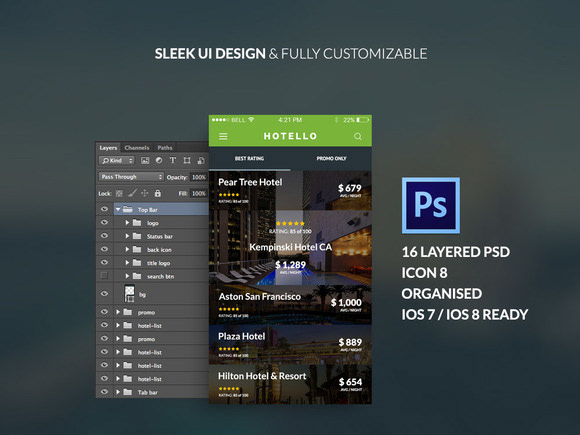Lock position move-arrows icon

tap(145, 193)
